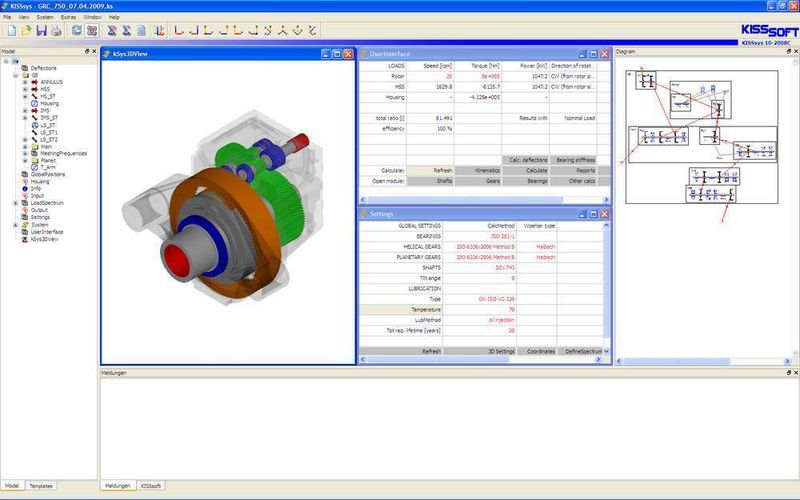
Task: Click the coordinate axes toolbar icon
Action: pyautogui.click(x=160, y=31)
